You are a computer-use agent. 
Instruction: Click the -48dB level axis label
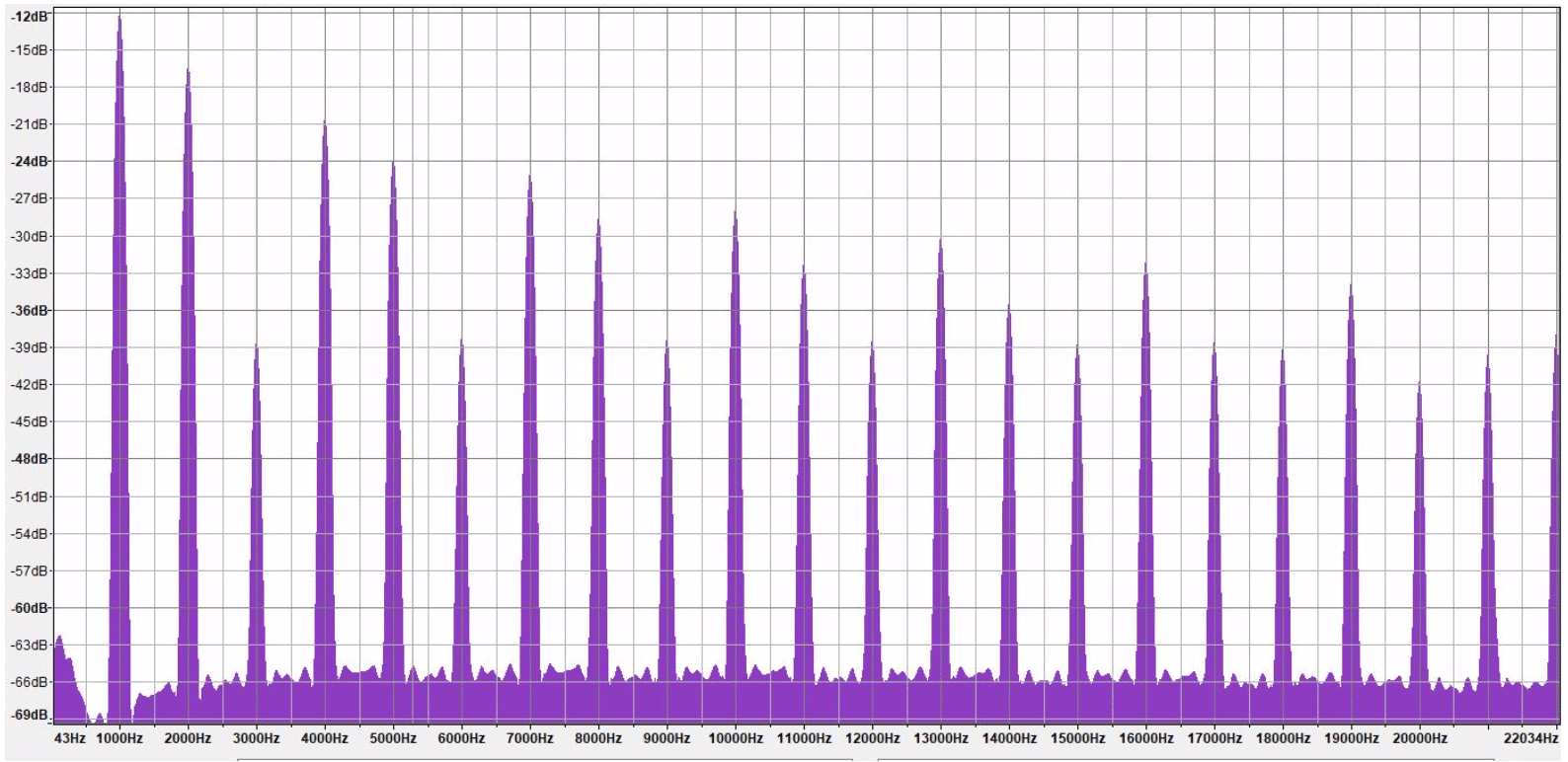coord(31,459)
